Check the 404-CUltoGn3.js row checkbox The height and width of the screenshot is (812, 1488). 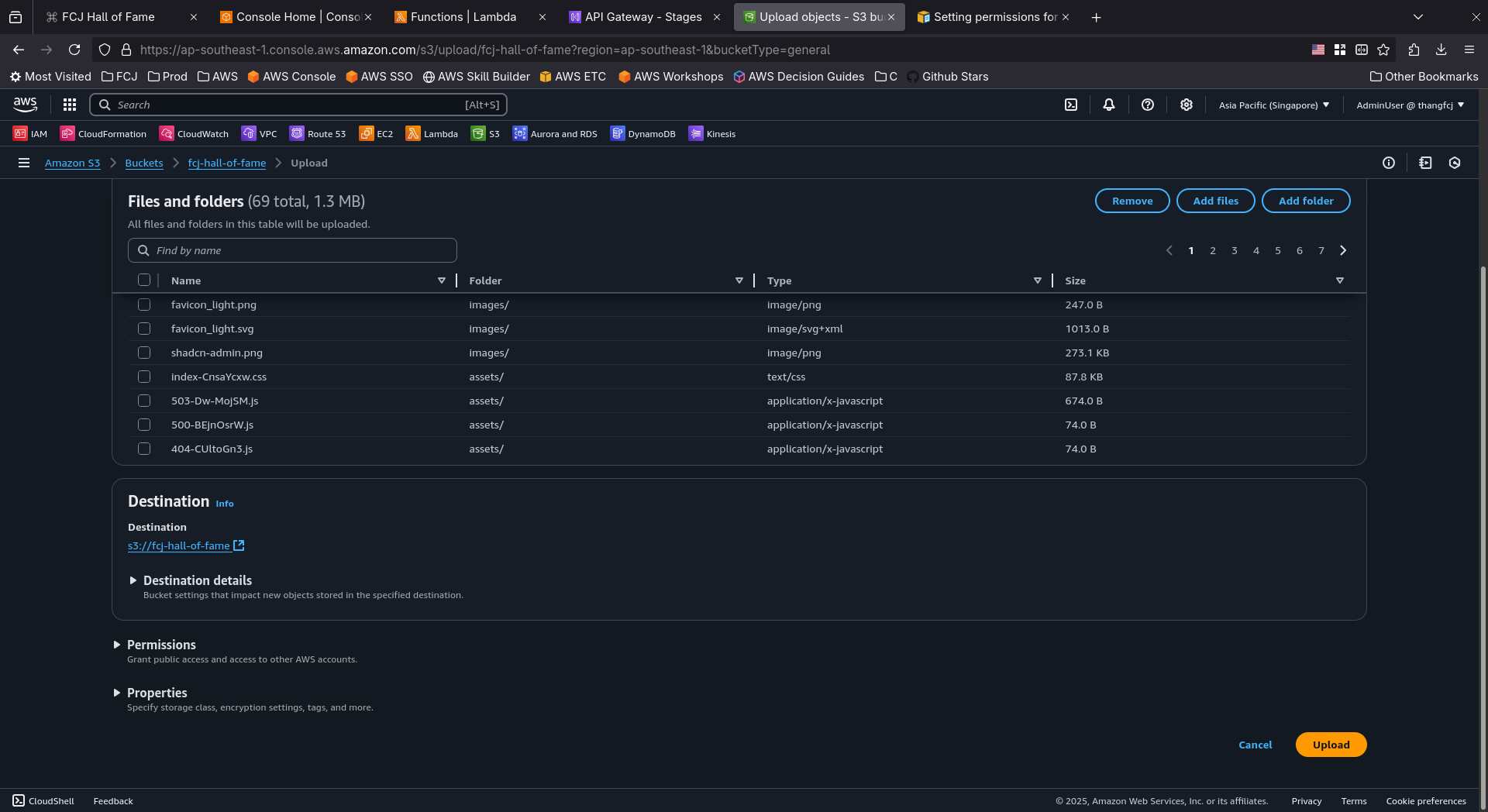coord(144,449)
